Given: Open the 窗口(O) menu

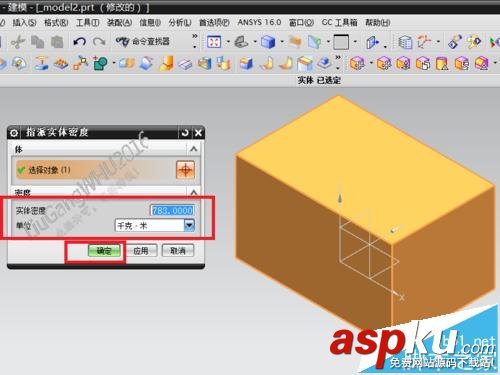Looking at the screenshot, I should click(x=301, y=23).
